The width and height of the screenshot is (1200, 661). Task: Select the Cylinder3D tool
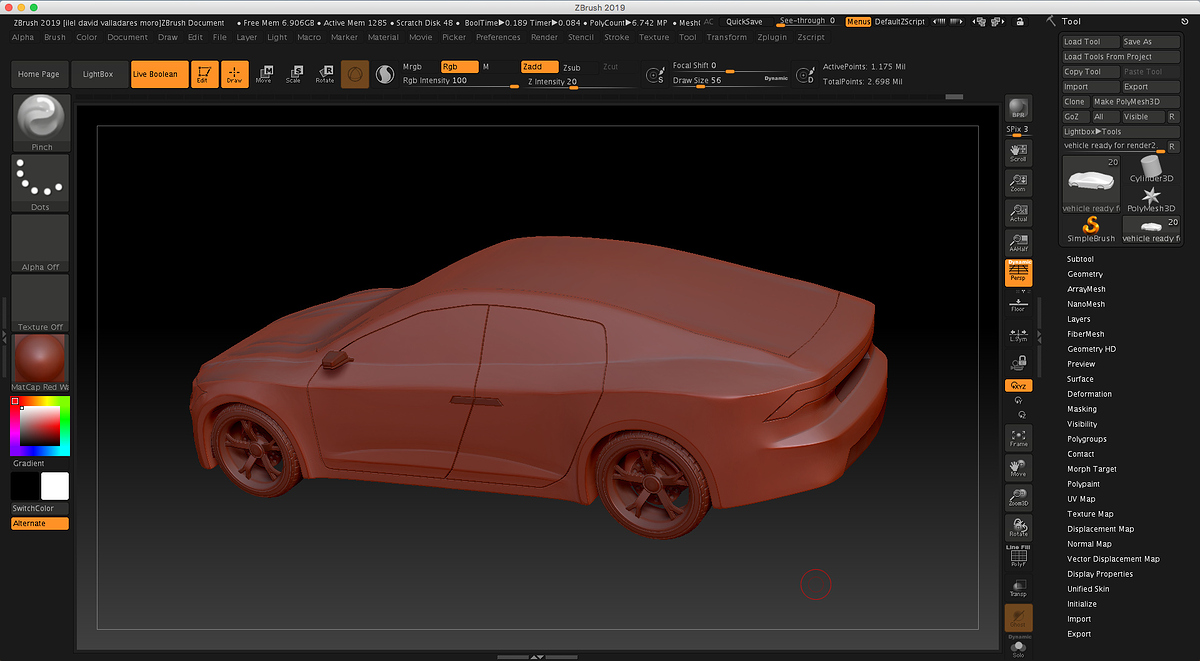pos(1149,169)
